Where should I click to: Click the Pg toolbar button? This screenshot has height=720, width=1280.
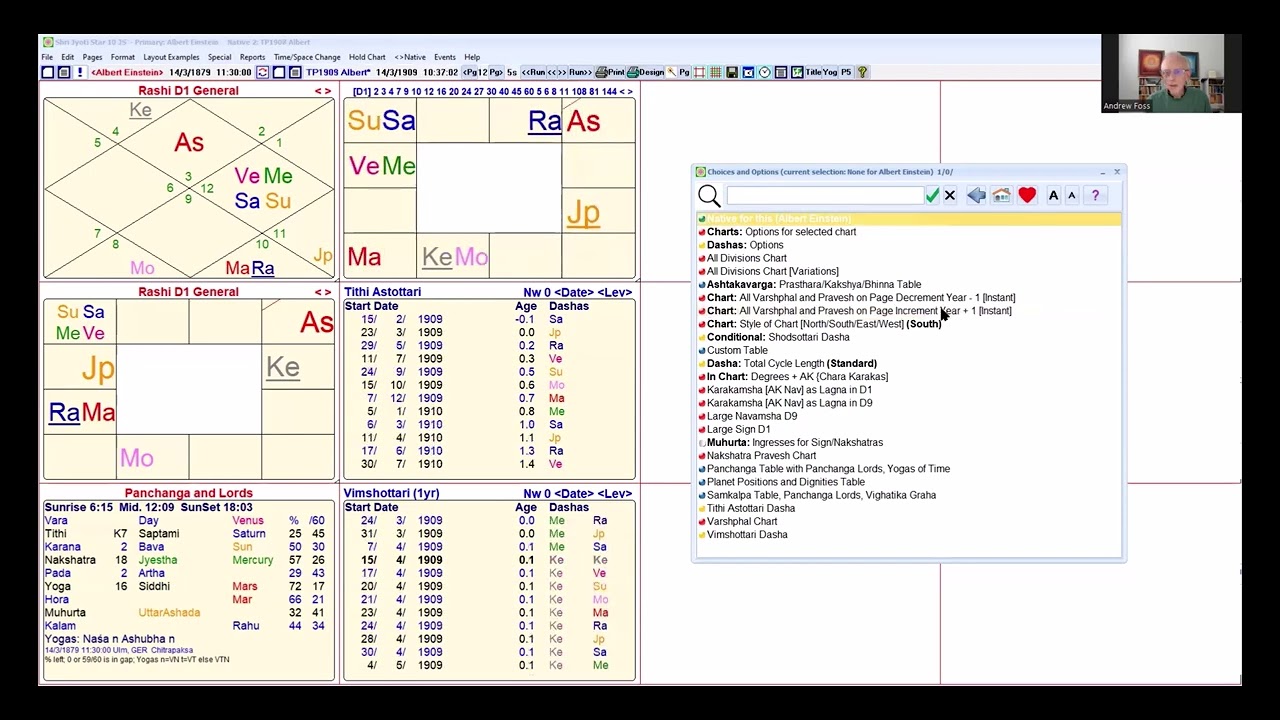[x=684, y=72]
